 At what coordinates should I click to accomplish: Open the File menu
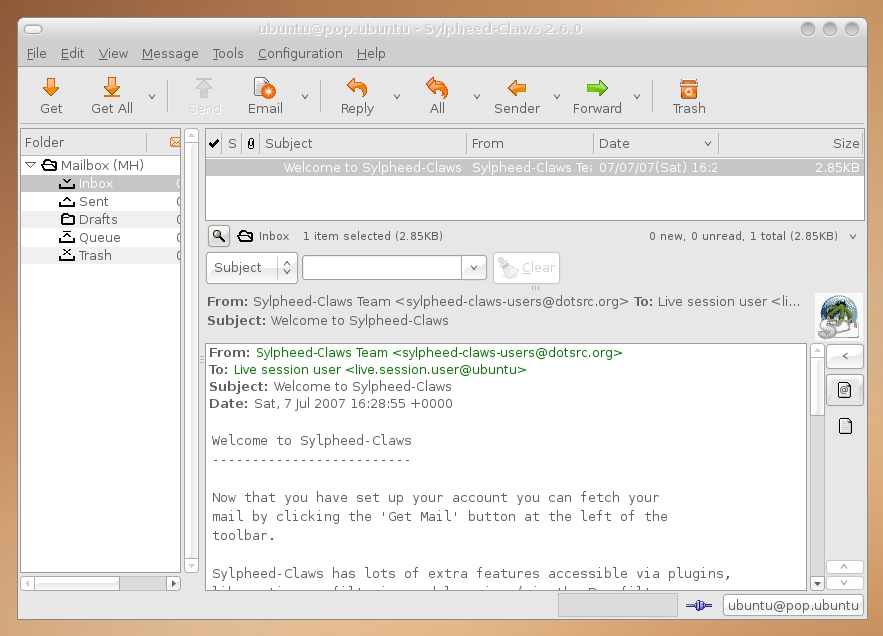[37, 54]
